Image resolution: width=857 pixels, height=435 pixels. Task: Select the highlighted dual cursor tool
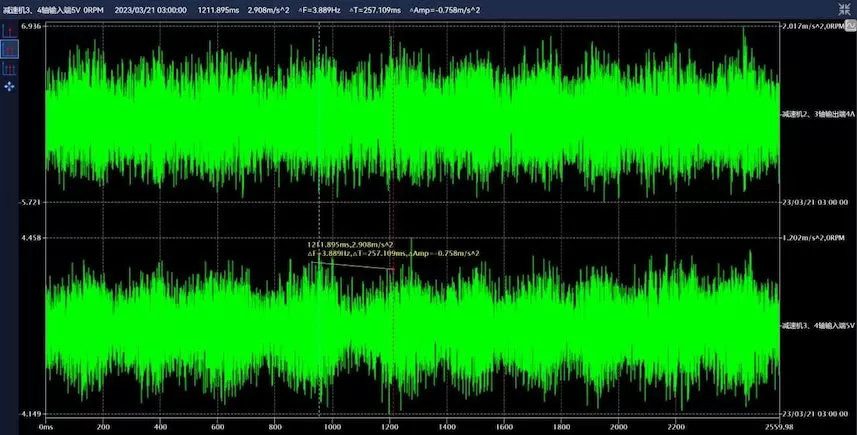10,48
